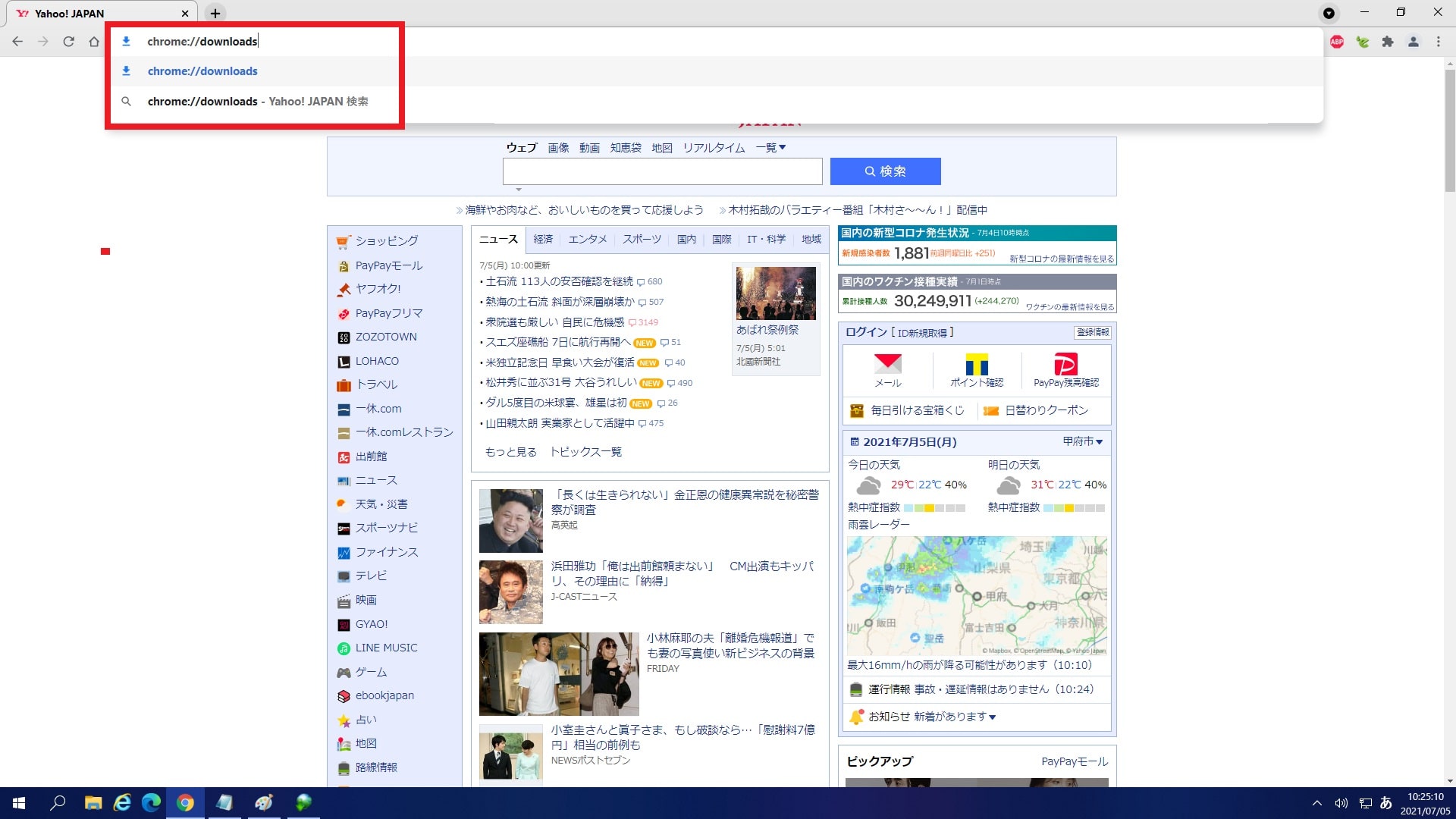Open トラベル in left sidebar
This screenshot has height=819, width=1456.
[376, 384]
